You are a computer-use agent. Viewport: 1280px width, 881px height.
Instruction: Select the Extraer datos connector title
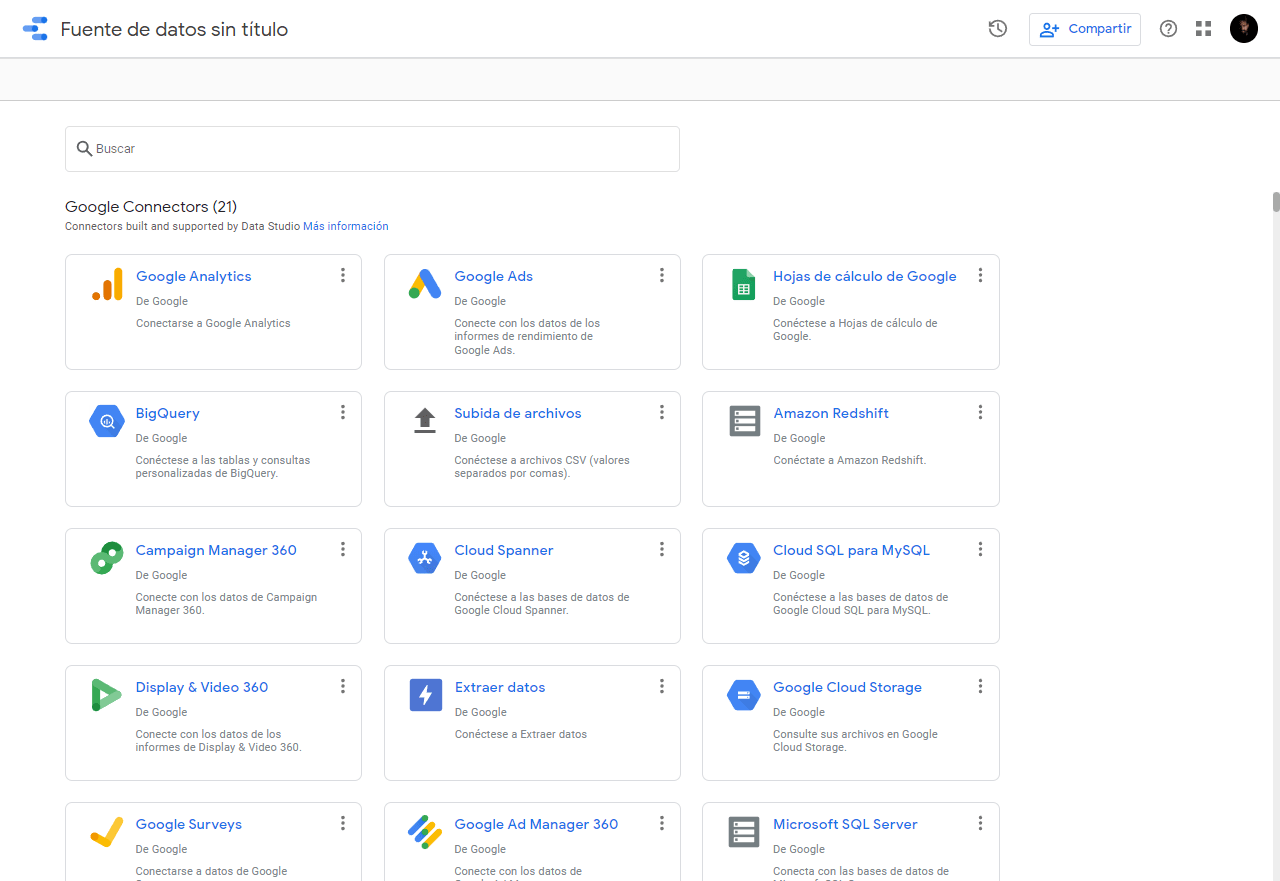point(500,687)
